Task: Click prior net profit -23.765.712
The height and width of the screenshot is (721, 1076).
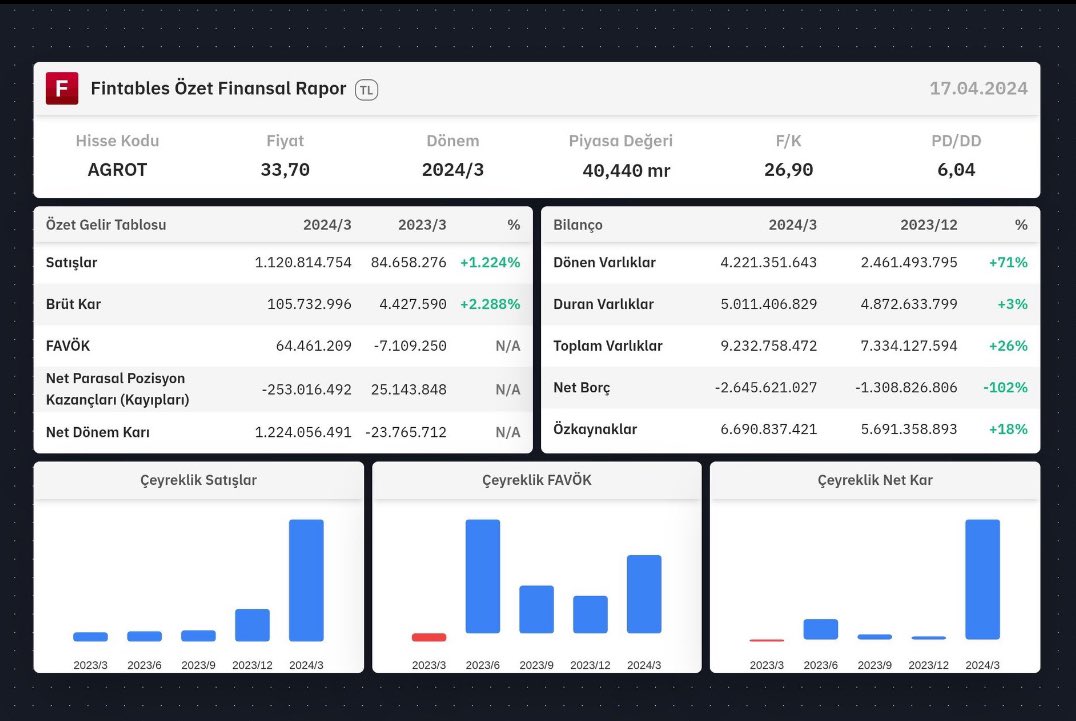Action: tap(406, 432)
